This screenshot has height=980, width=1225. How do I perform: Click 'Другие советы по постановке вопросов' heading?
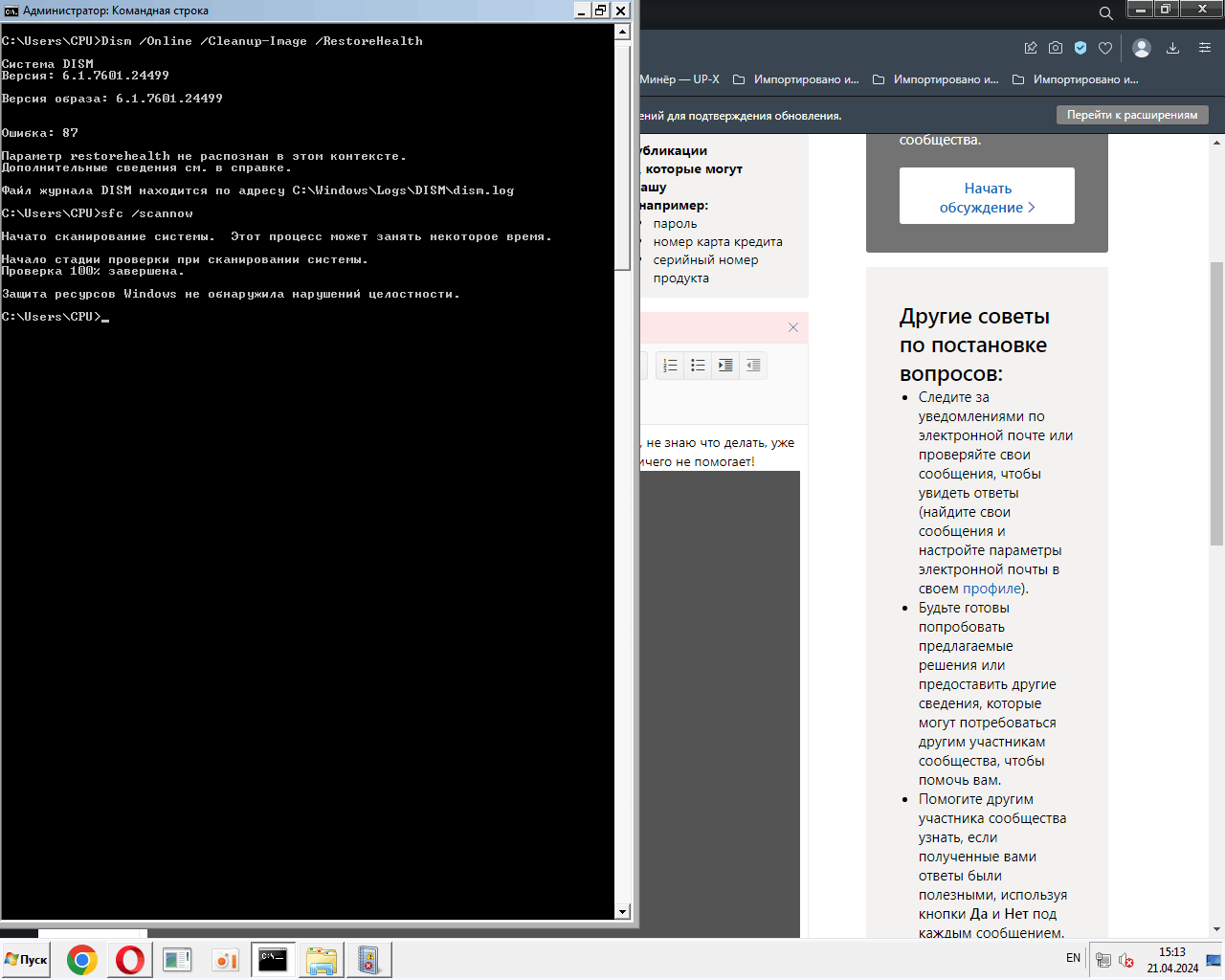(974, 345)
